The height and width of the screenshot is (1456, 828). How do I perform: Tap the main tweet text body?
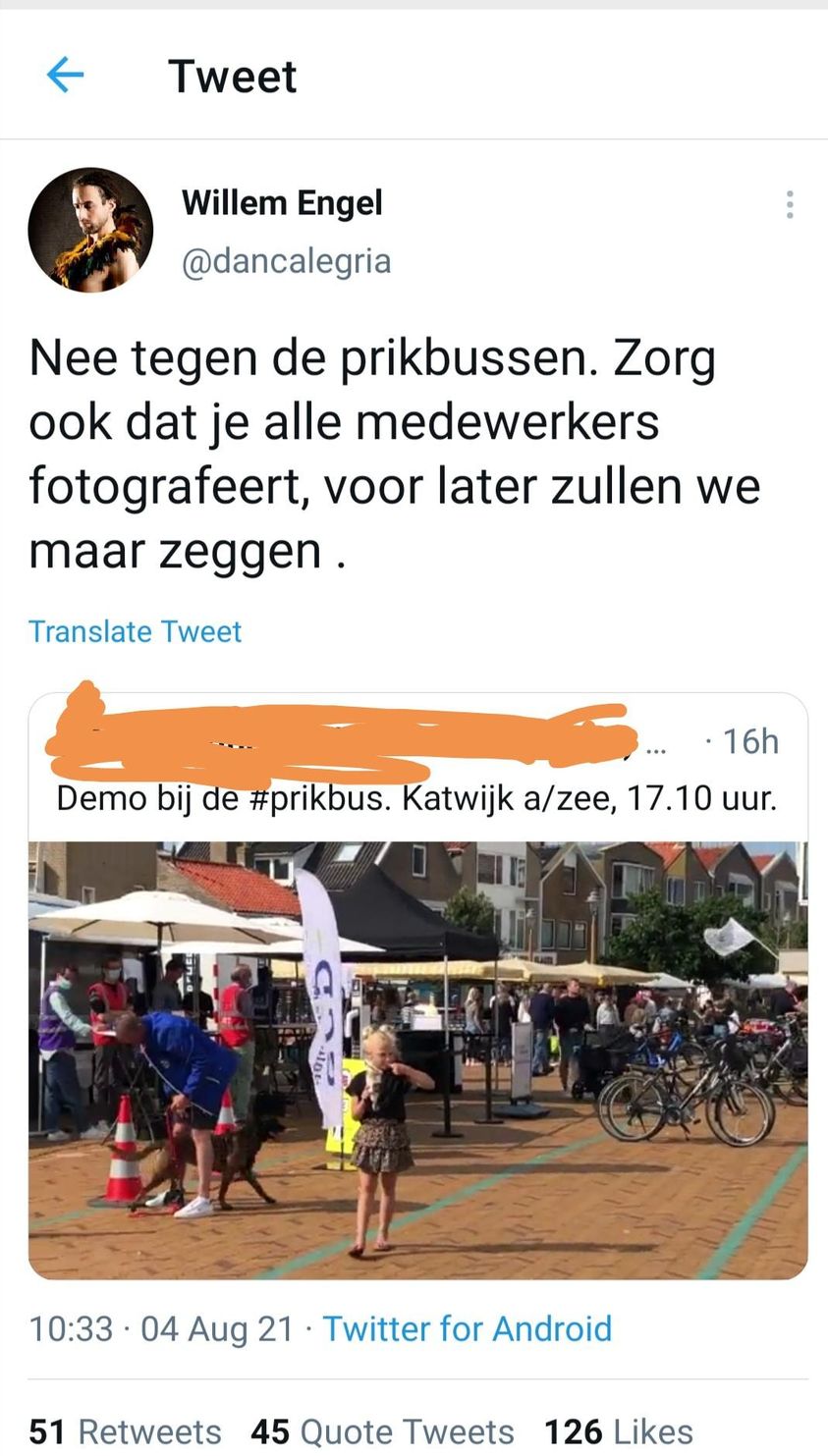coord(395,454)
